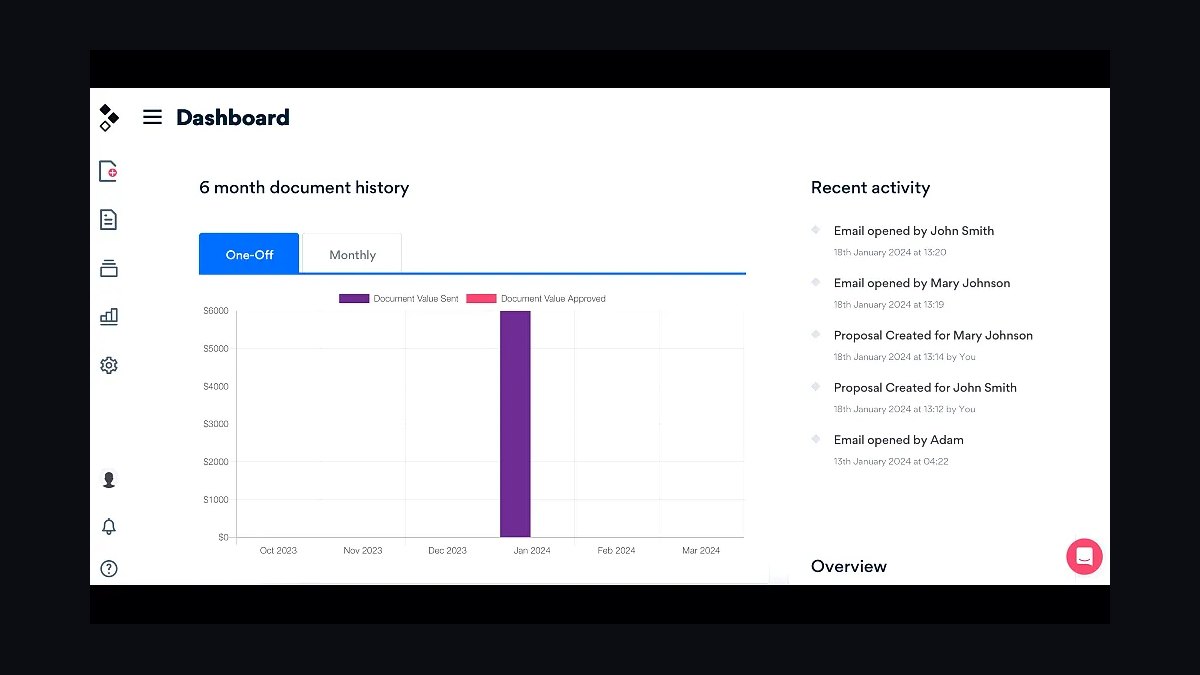
Task: Click the Overview heading
Action: (x=849, y=566)
